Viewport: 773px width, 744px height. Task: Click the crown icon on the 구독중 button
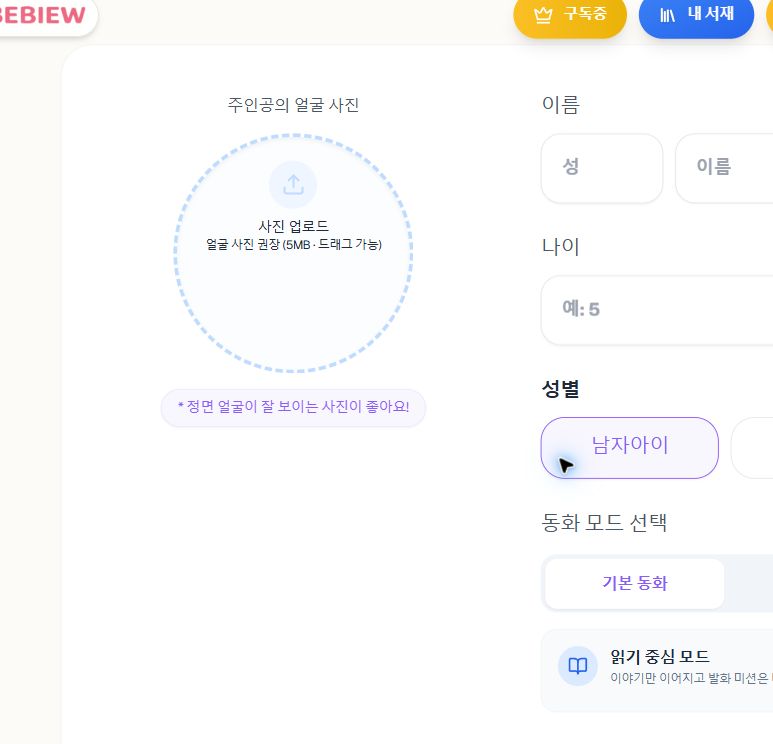click(x=543, y=15)
